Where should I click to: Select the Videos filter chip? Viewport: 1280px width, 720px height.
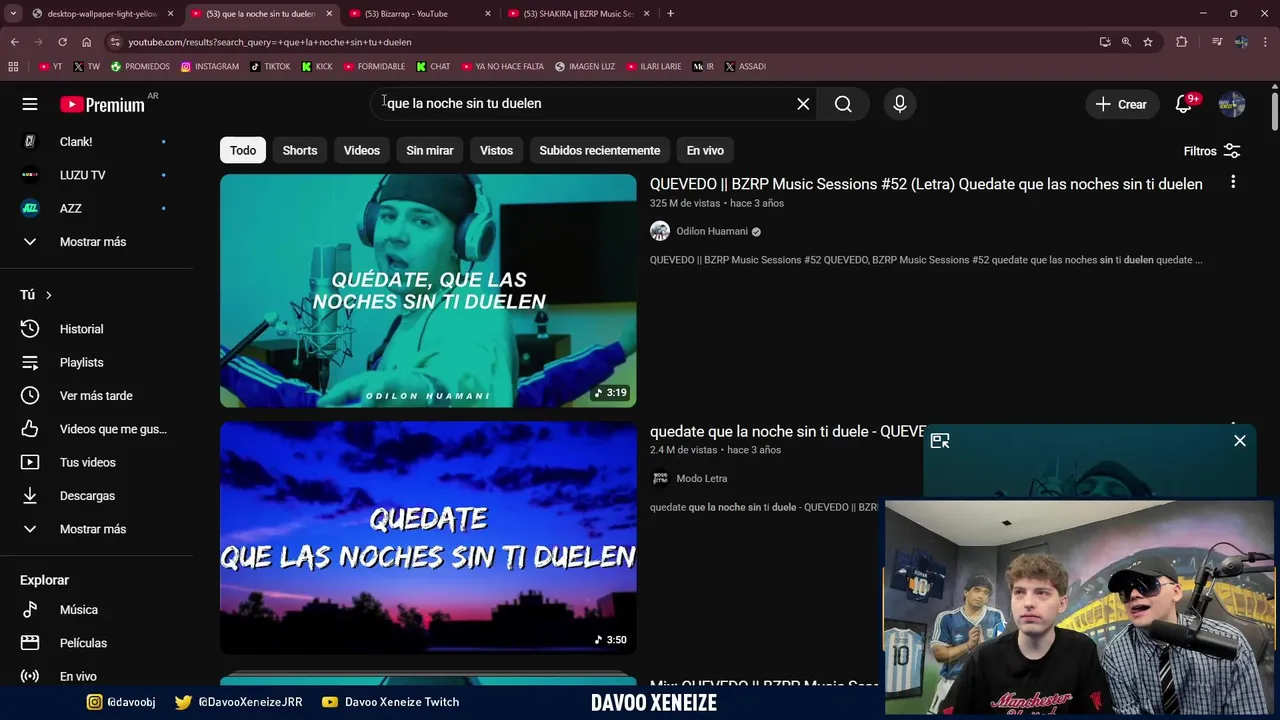click(x=362, y=150)
